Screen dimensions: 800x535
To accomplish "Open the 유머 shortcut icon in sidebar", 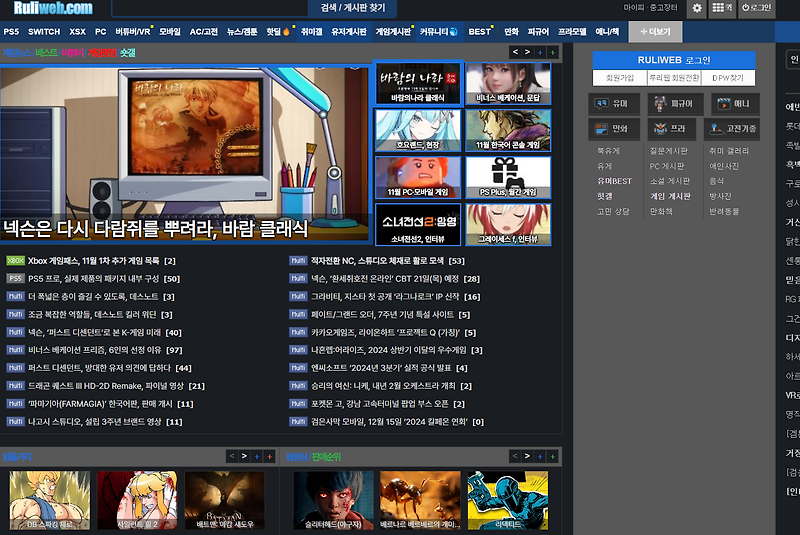I will click(x=612, y=104).
